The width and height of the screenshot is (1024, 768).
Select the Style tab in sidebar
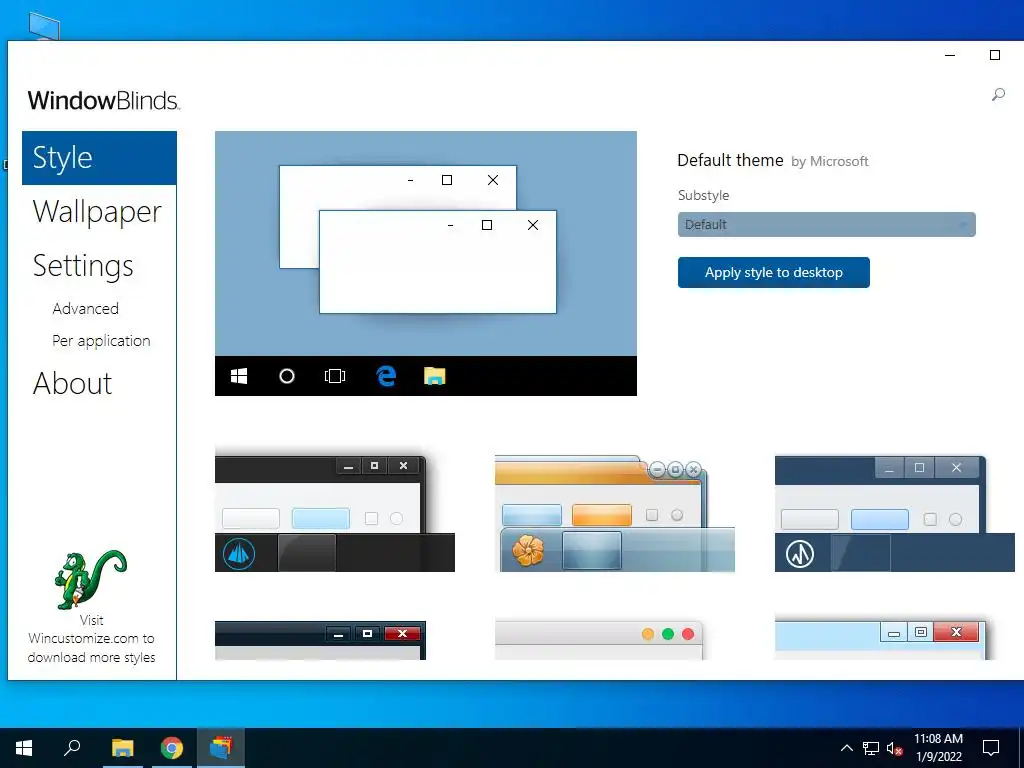pyautogui.click(x=99, y=158)
